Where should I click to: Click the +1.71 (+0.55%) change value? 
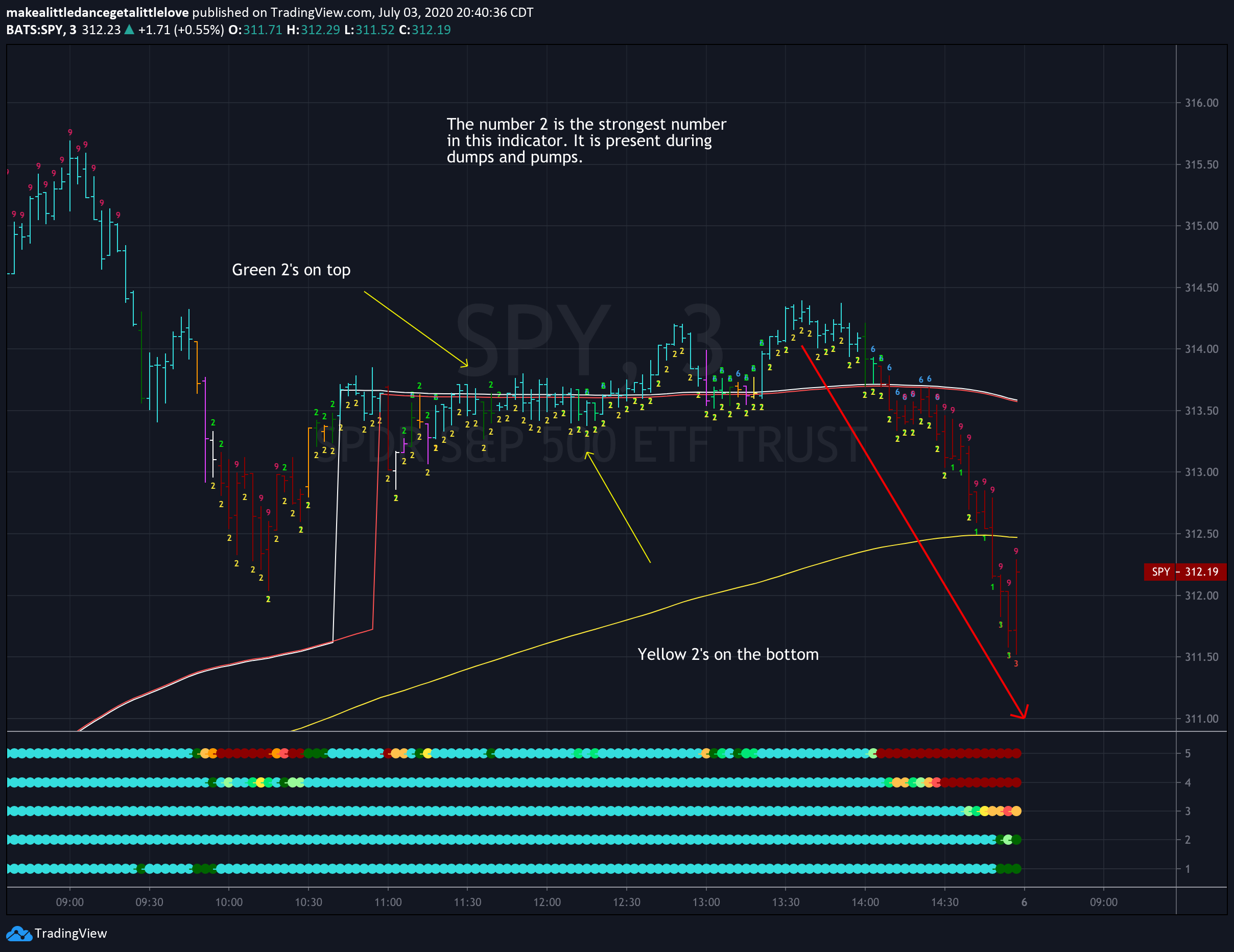(181, 30)
